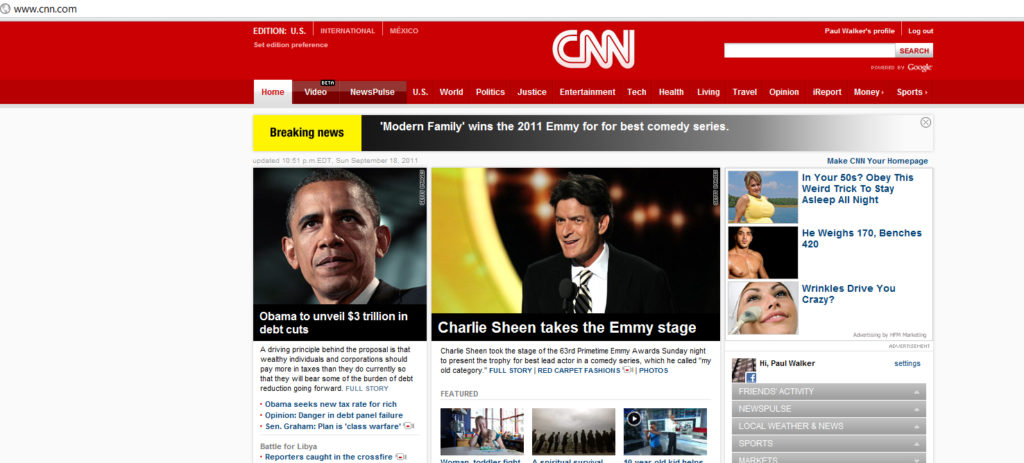
Task: Click Set edition preference
Action: (291, 45)
